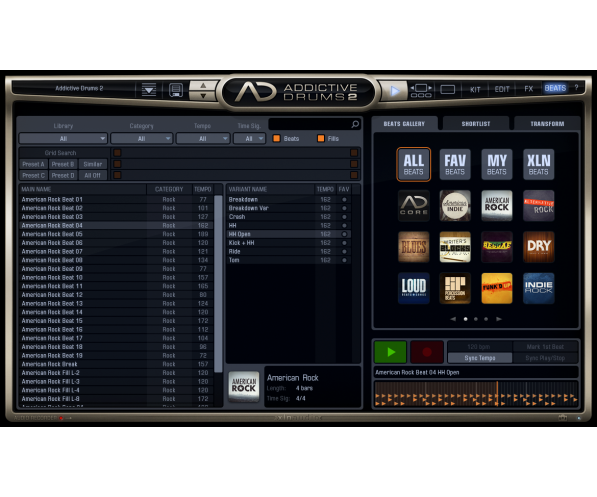
Task: Select the MY BEATS gallery tile
Action: click(x=496, y=164)
